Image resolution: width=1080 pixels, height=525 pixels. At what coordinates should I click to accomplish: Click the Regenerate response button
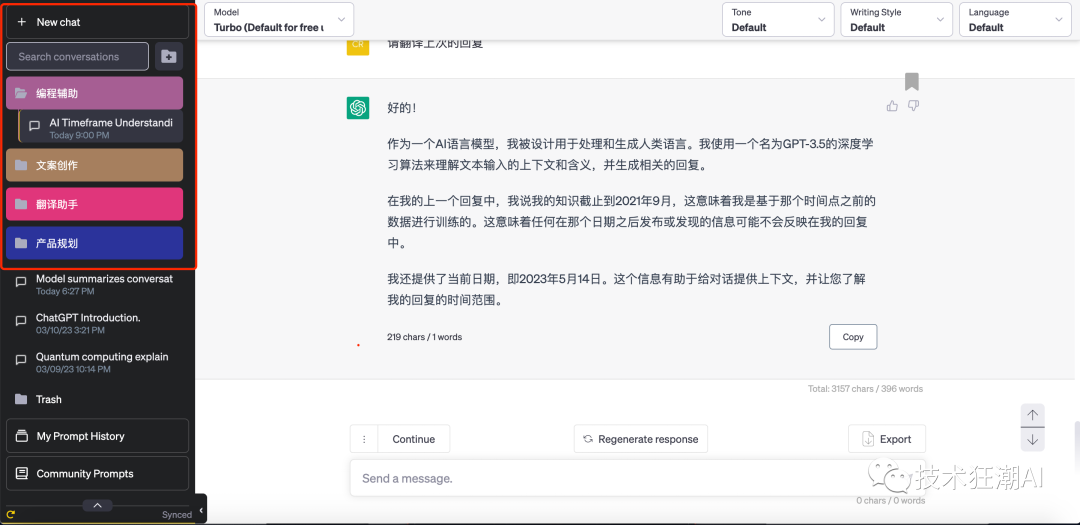point(641,439)
